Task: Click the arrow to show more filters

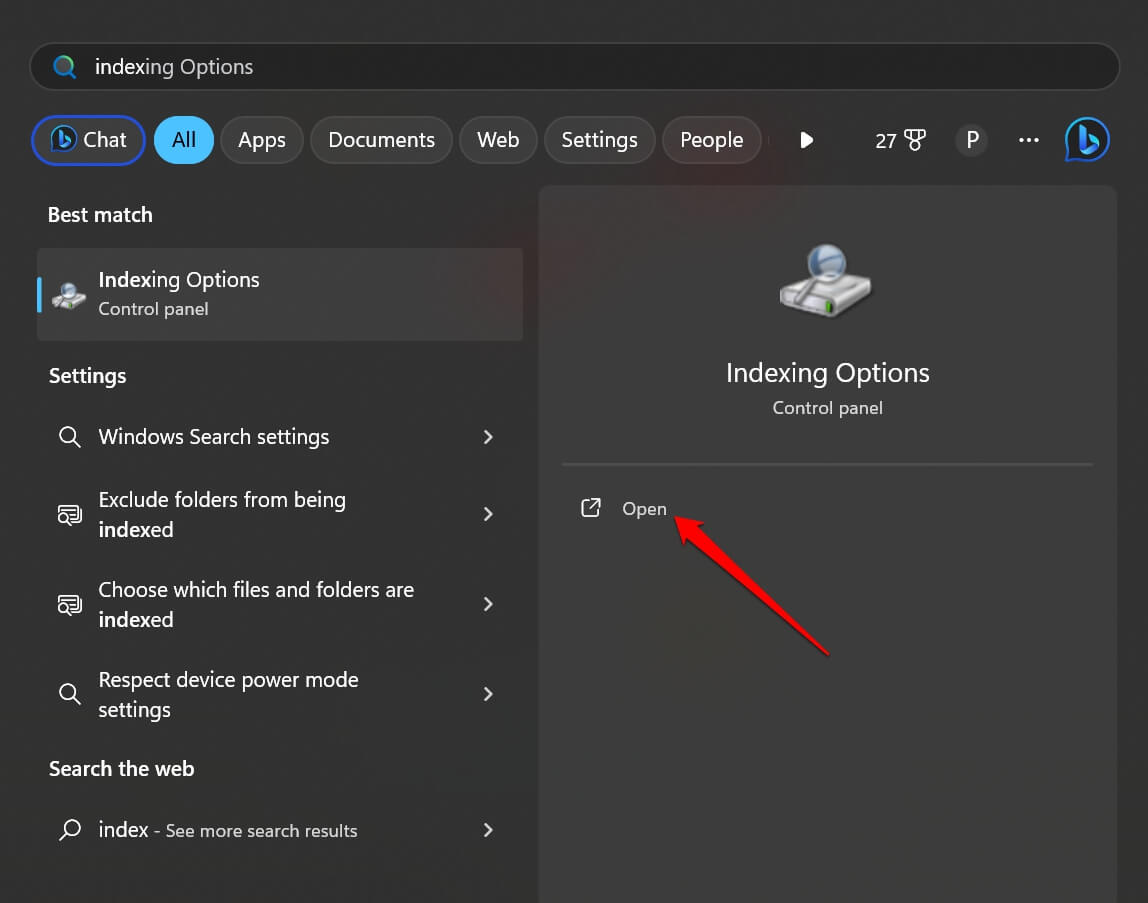Action: [806, 140]
